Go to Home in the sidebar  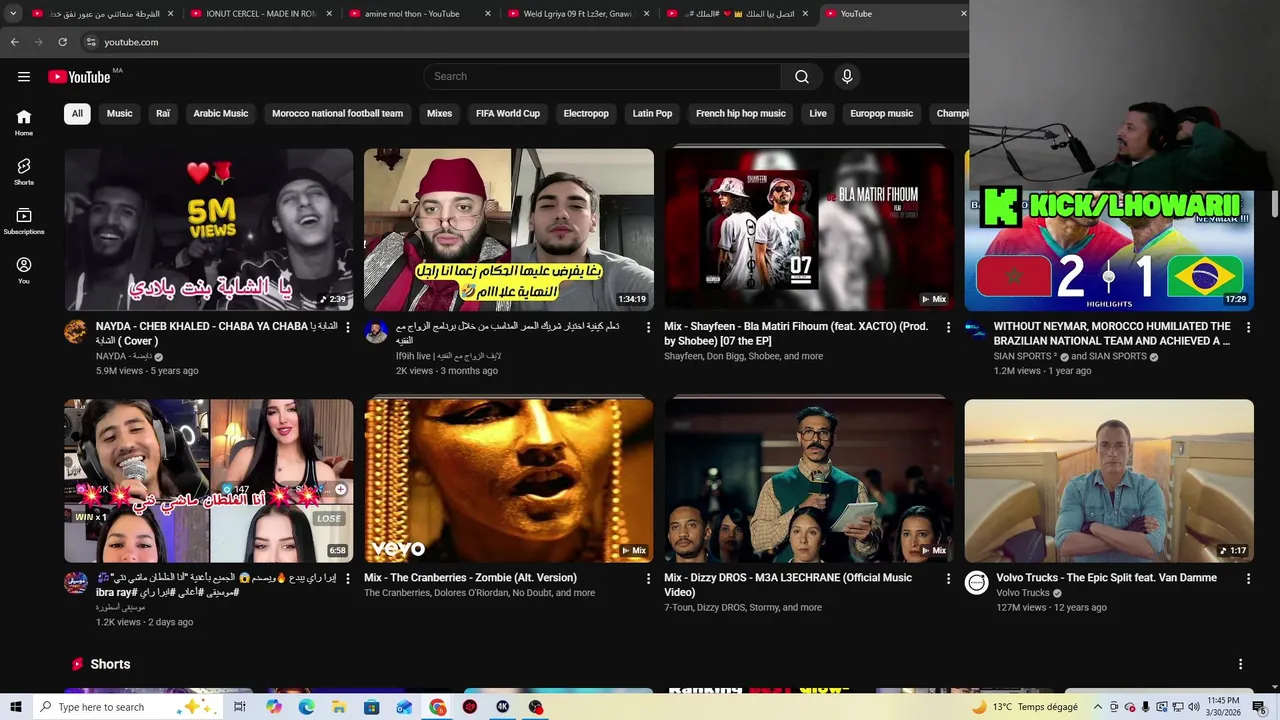(24, 122)
